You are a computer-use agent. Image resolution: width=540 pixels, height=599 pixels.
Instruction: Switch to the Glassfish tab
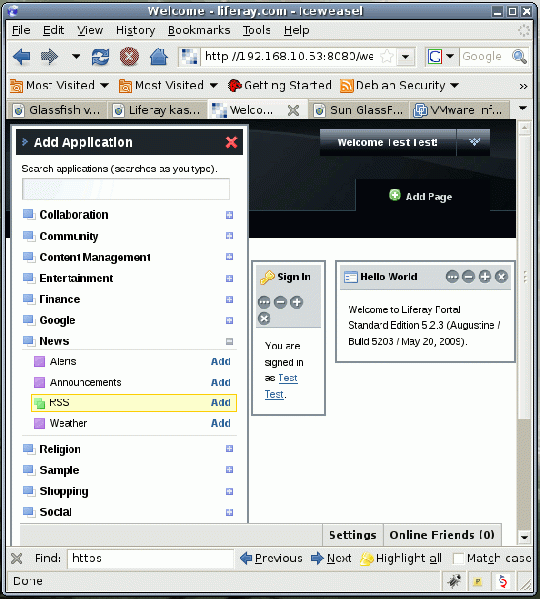click(57, 110)
